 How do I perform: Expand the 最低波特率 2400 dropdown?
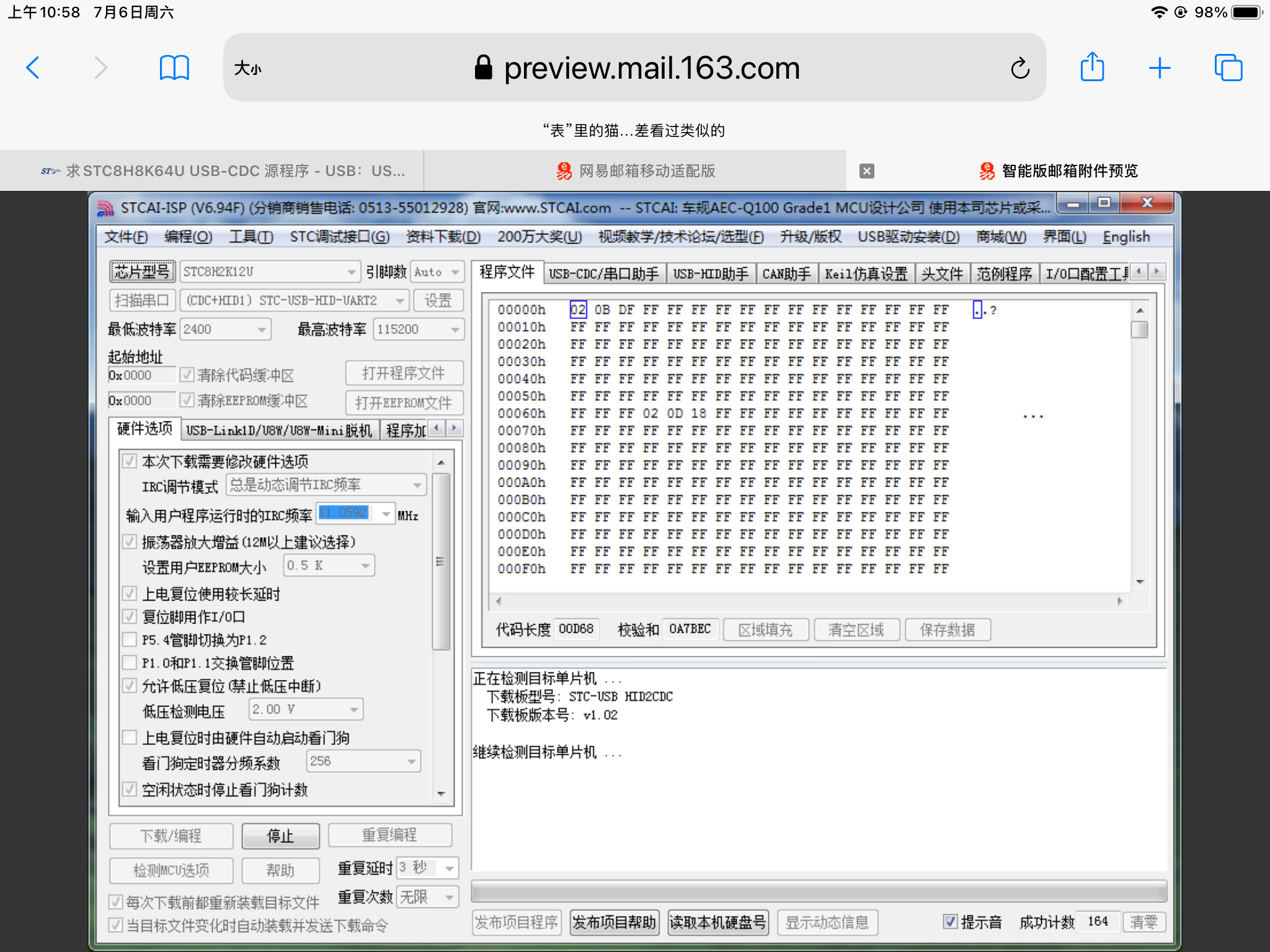(x=262, y=329)
